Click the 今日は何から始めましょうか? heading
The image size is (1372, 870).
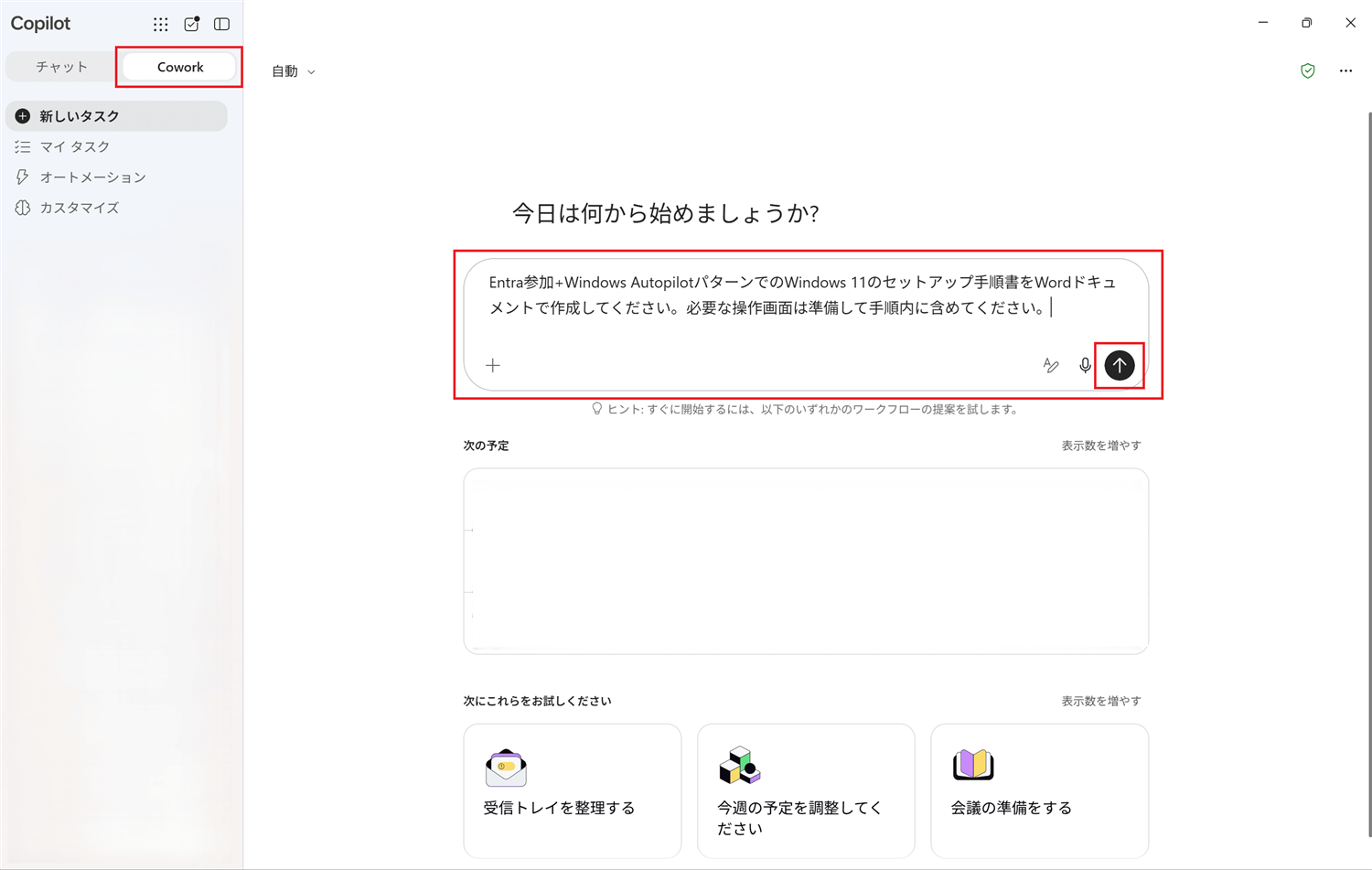(665, 213)
